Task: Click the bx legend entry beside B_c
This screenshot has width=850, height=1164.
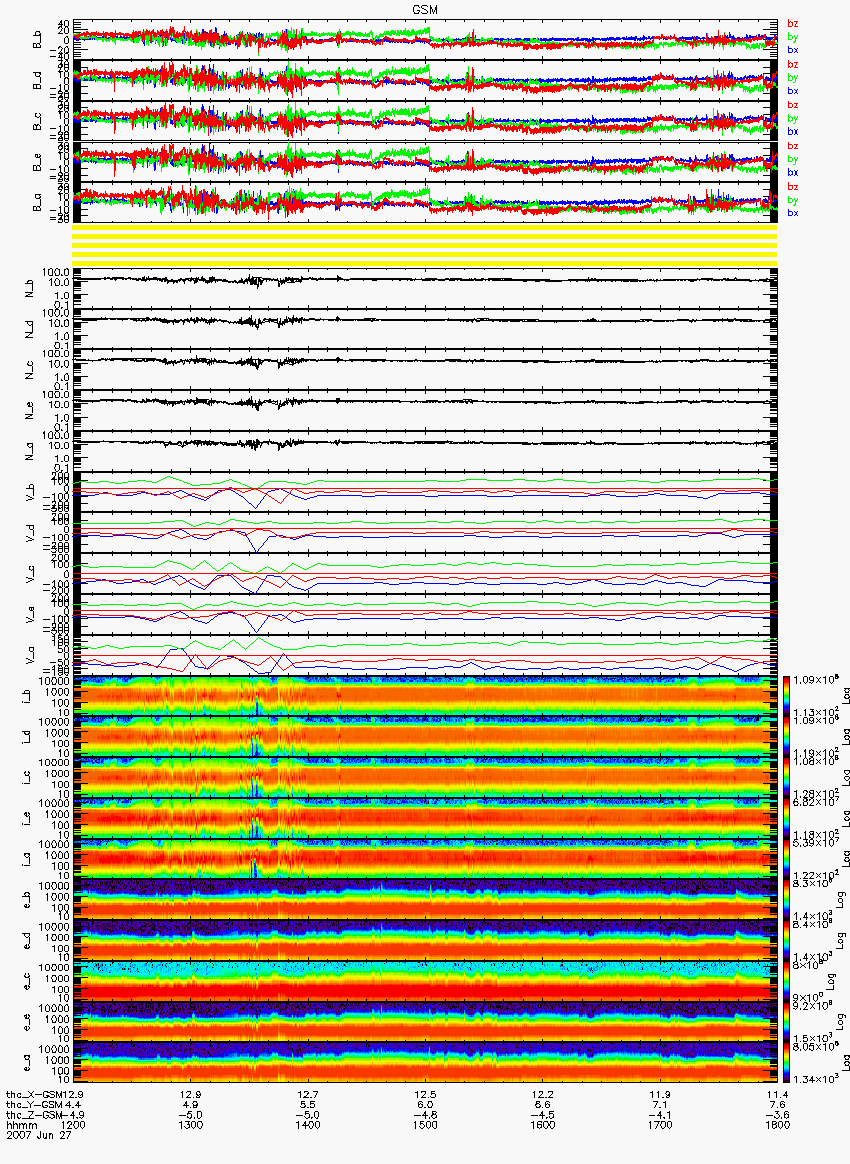Action: pos(793,131)
